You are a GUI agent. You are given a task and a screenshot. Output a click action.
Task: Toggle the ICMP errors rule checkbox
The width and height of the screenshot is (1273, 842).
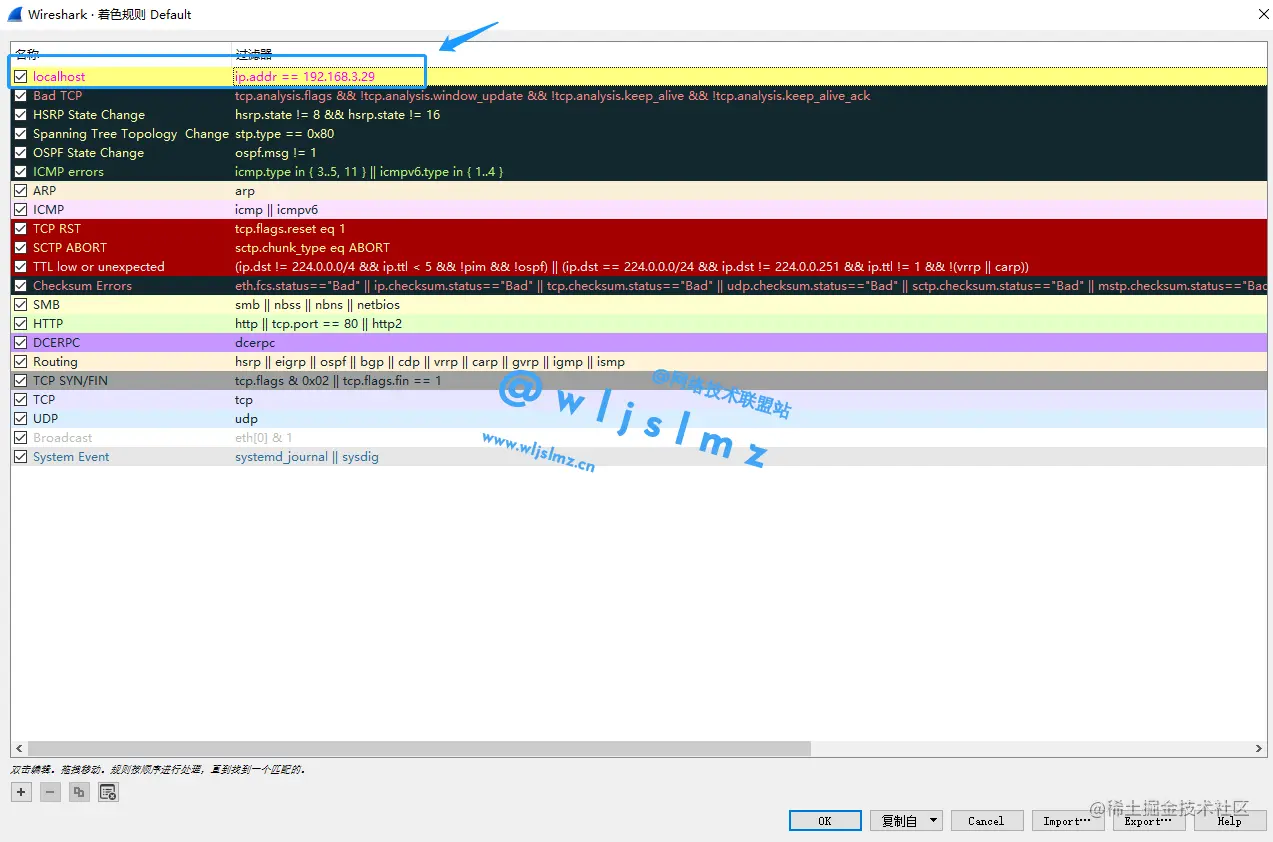point(21,172)
